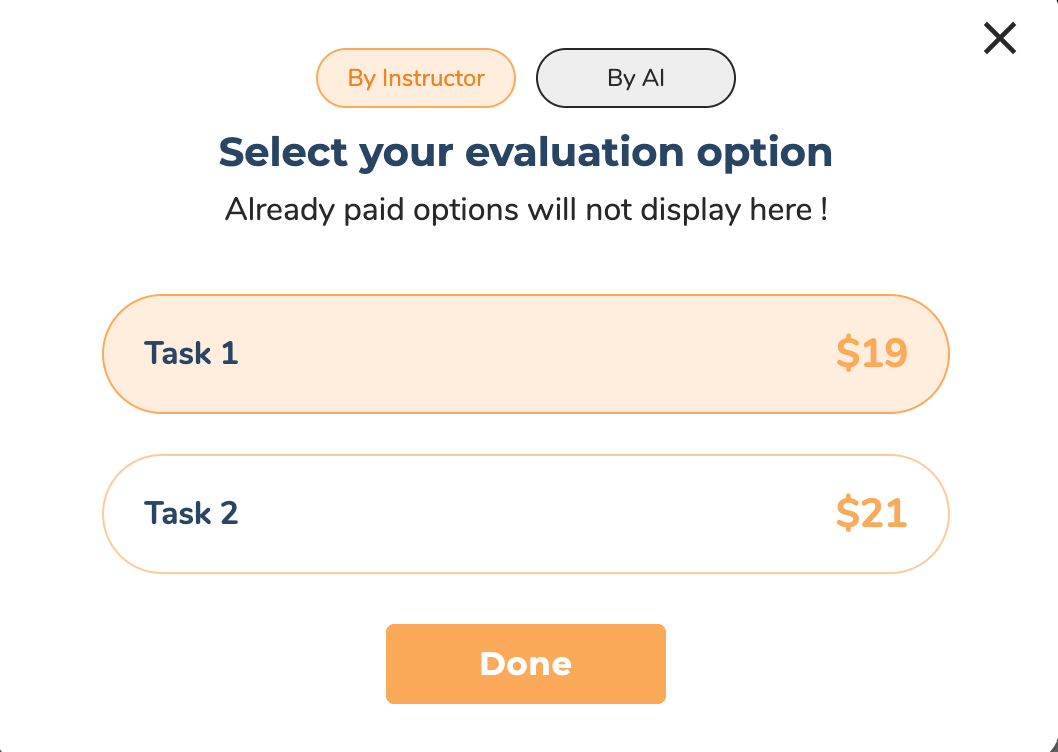Switch to the By AI tab

(x=636, y=78)
